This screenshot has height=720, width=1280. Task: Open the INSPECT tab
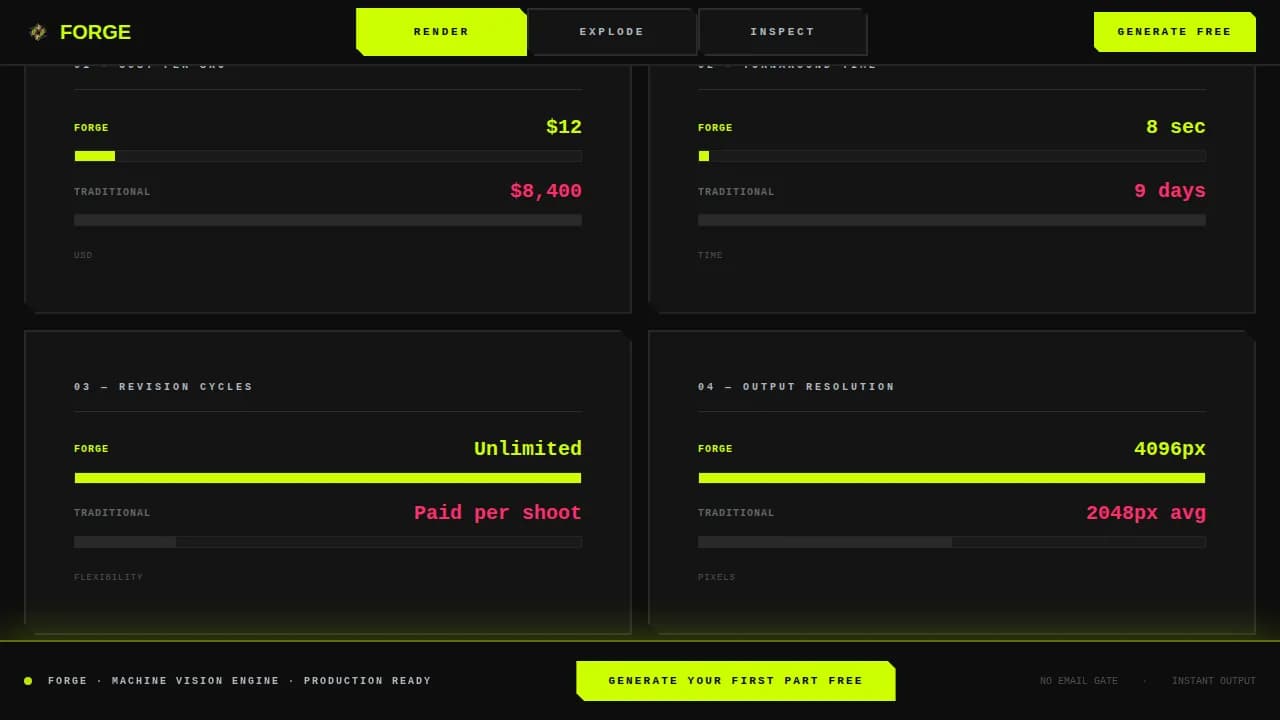click(x=782, y=31)
